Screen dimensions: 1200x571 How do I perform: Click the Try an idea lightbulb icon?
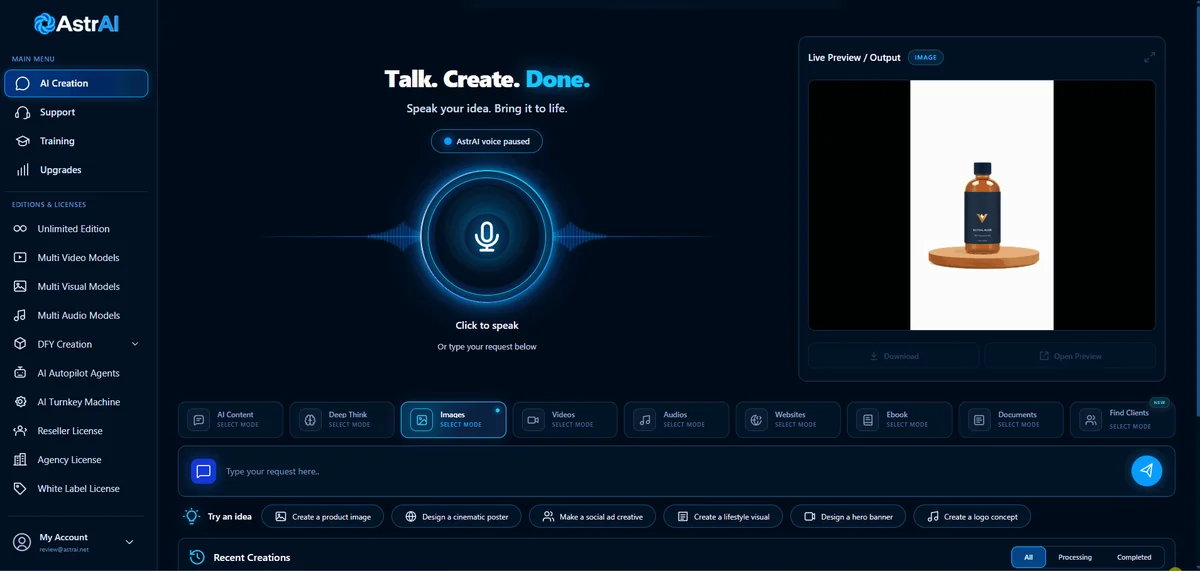click(191, 517)
